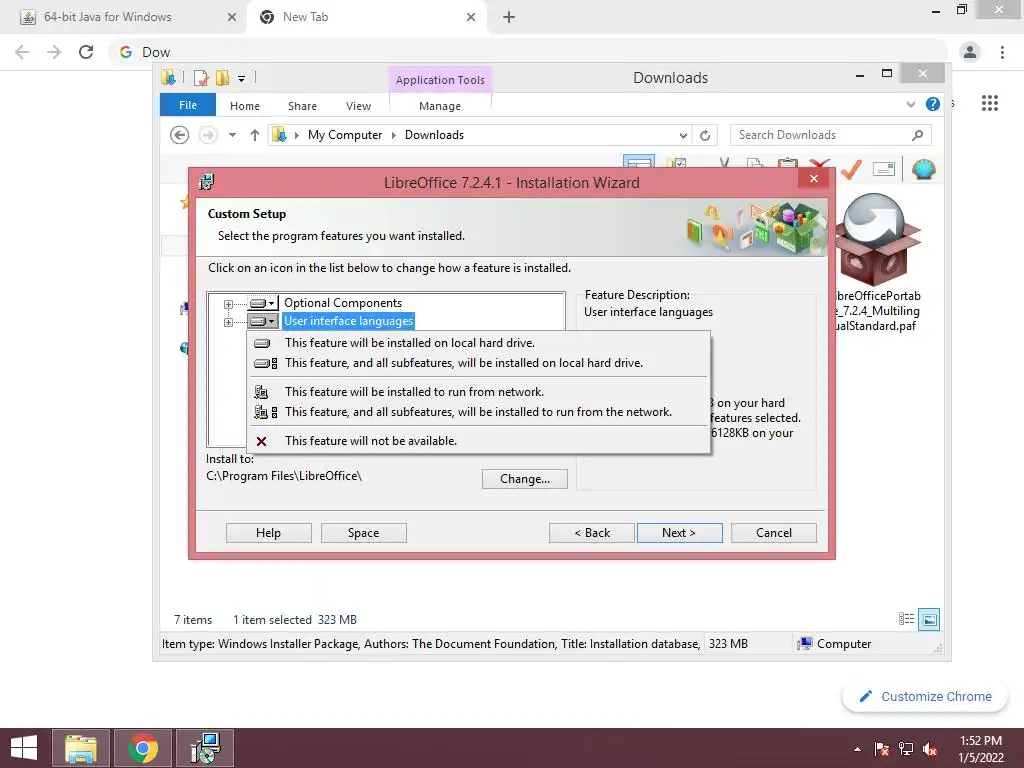Click the installer icon in wizard title bar

(206, 182)
